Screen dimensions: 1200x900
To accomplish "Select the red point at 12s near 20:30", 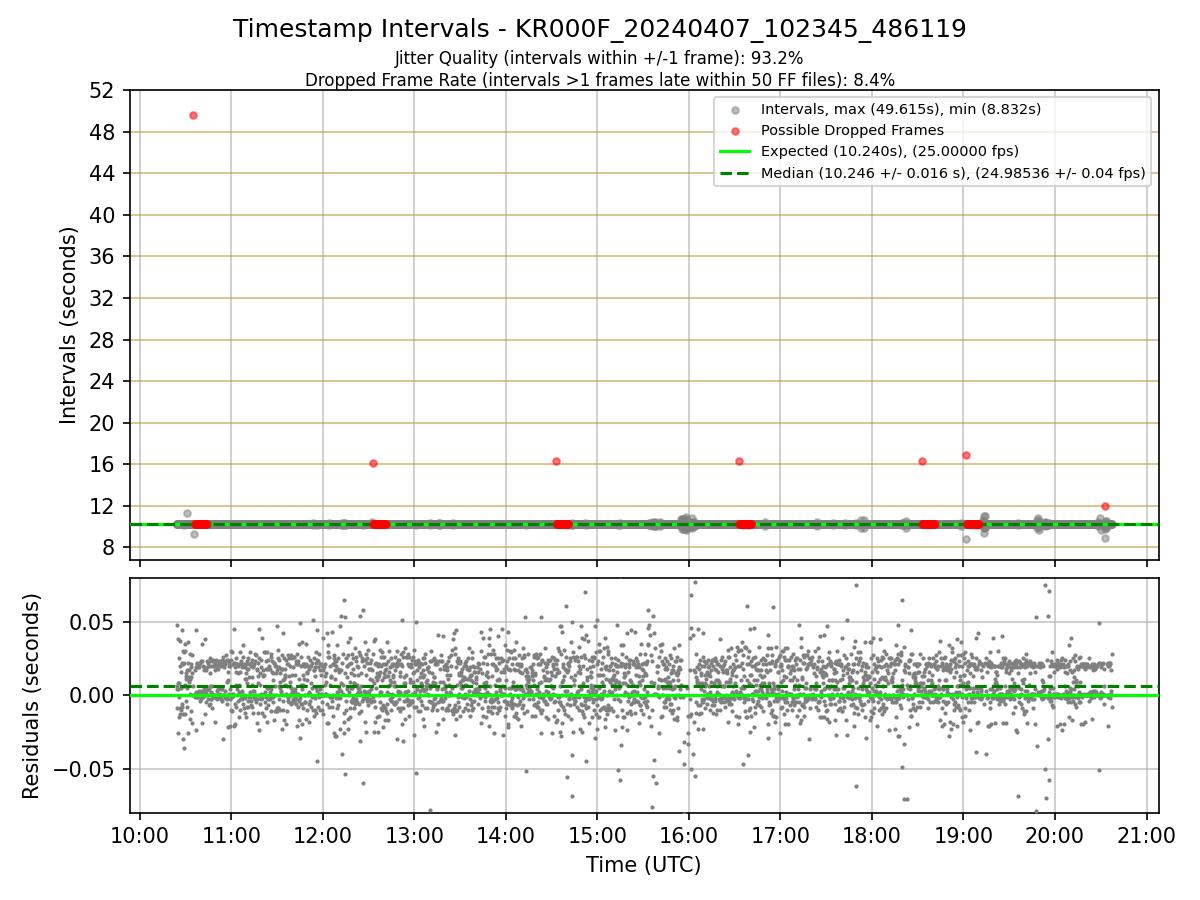I will 1105,506.
